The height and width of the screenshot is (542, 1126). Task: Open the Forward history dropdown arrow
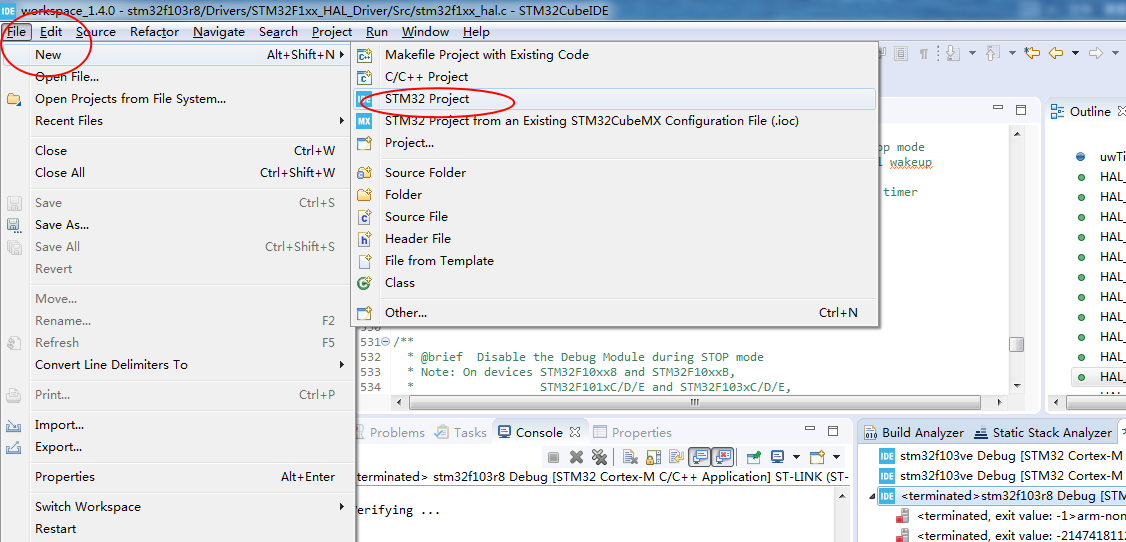[1115, 53]
